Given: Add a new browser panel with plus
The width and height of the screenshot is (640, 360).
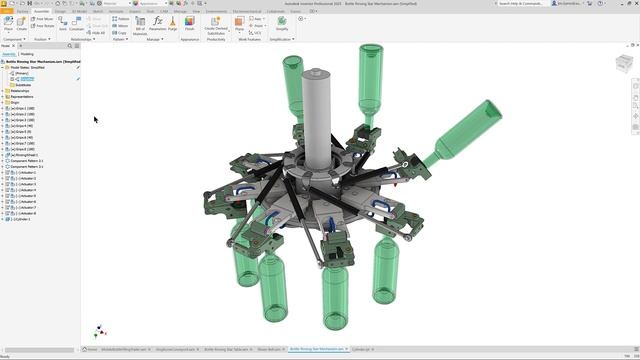Looking at the screenshot, I should [x=21, y=46].
